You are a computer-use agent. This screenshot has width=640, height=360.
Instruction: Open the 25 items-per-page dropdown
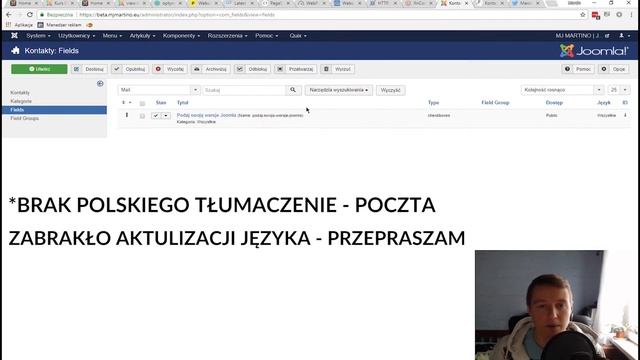coord(619,90)
